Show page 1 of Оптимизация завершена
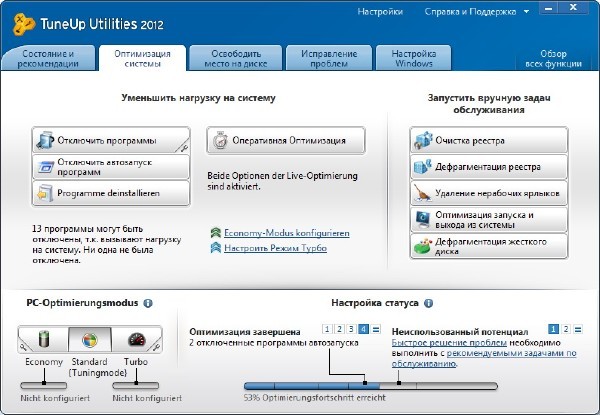The height and width of the screenshot is (415, 600). (x=327, y=329)
